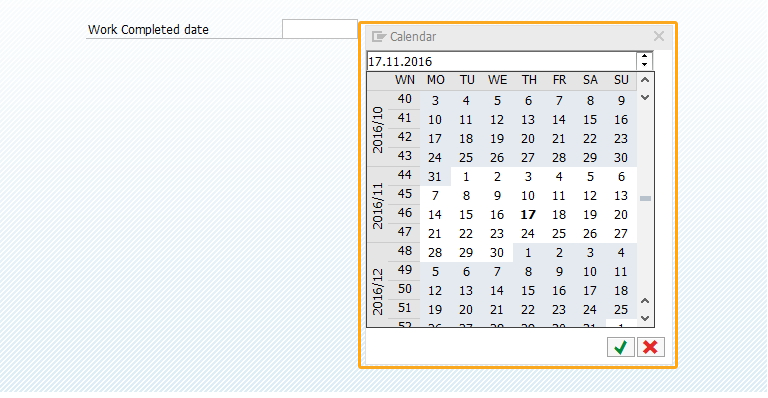Click the 2016/12 month label

click(378, 291)
